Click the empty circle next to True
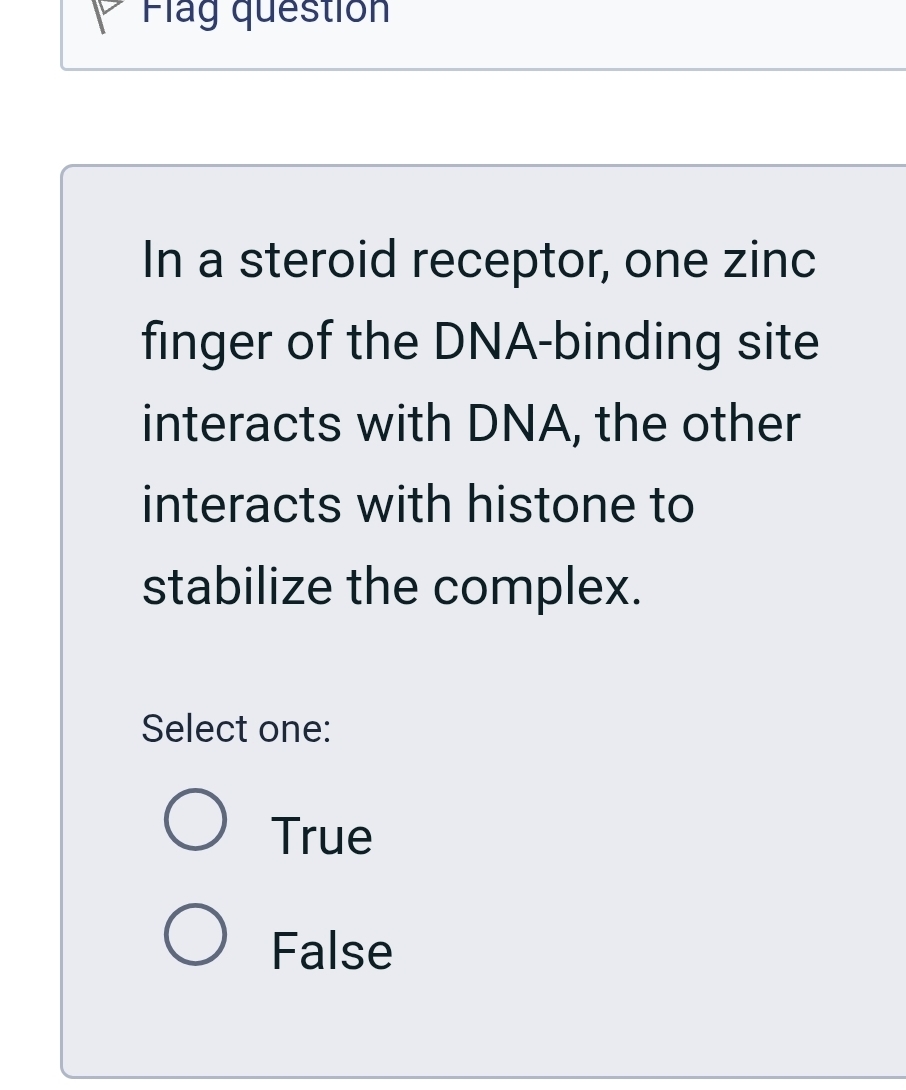This screenshot has height=1090, width=906. point(195,819)
